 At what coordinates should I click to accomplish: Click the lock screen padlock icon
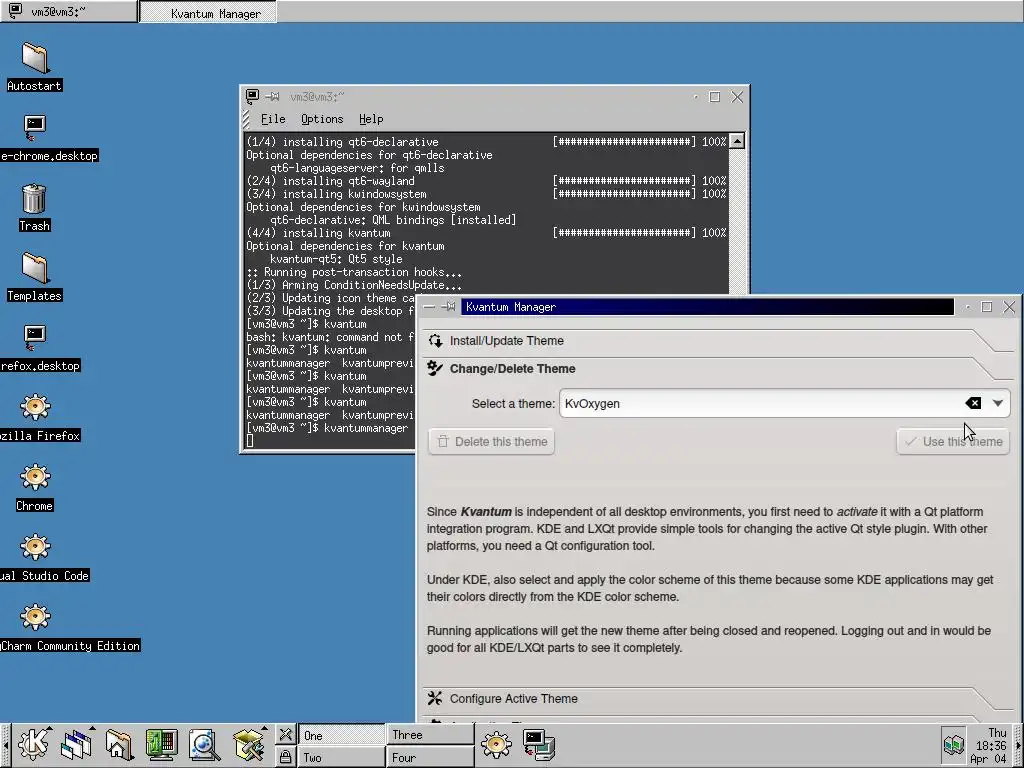[x=285, y=757]
